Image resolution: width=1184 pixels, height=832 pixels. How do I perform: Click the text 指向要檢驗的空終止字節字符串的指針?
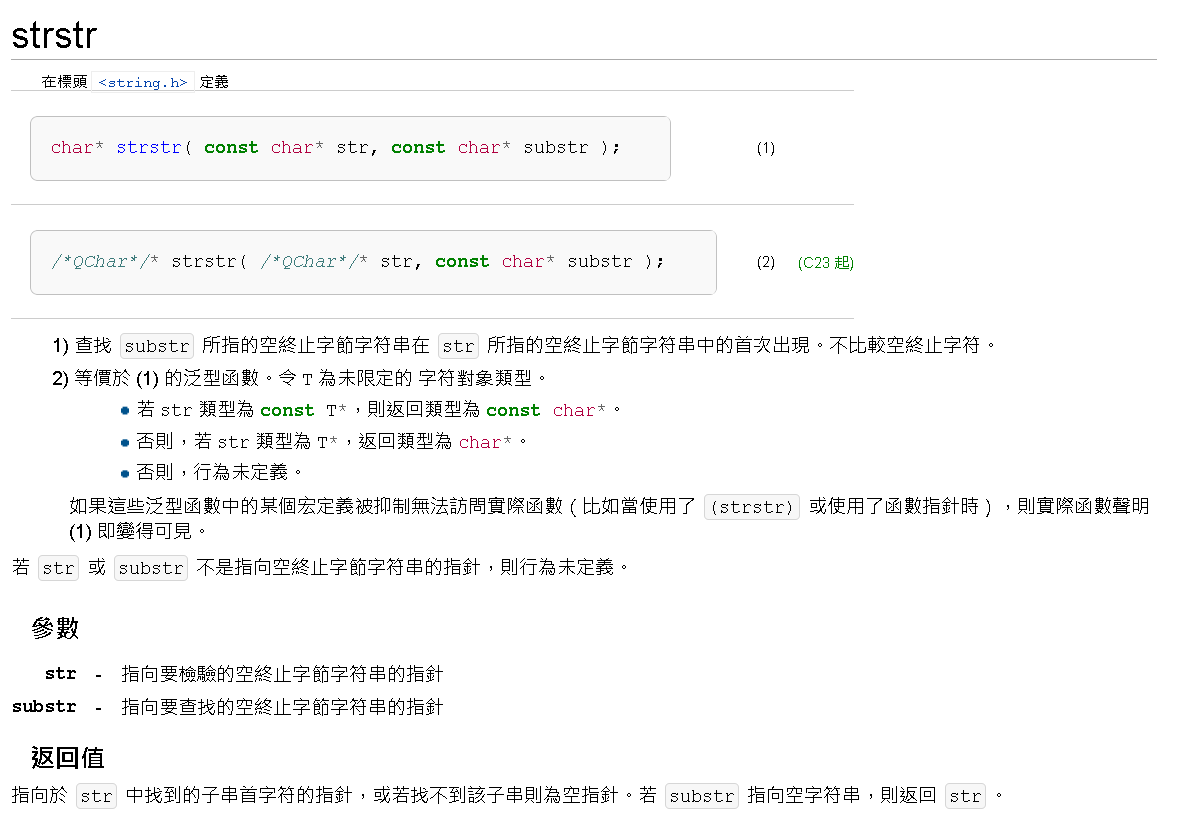[282, 673]
